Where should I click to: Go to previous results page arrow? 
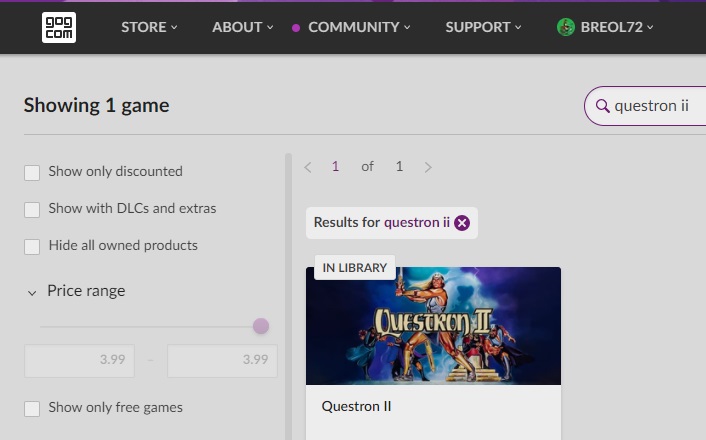click(308, 168)
